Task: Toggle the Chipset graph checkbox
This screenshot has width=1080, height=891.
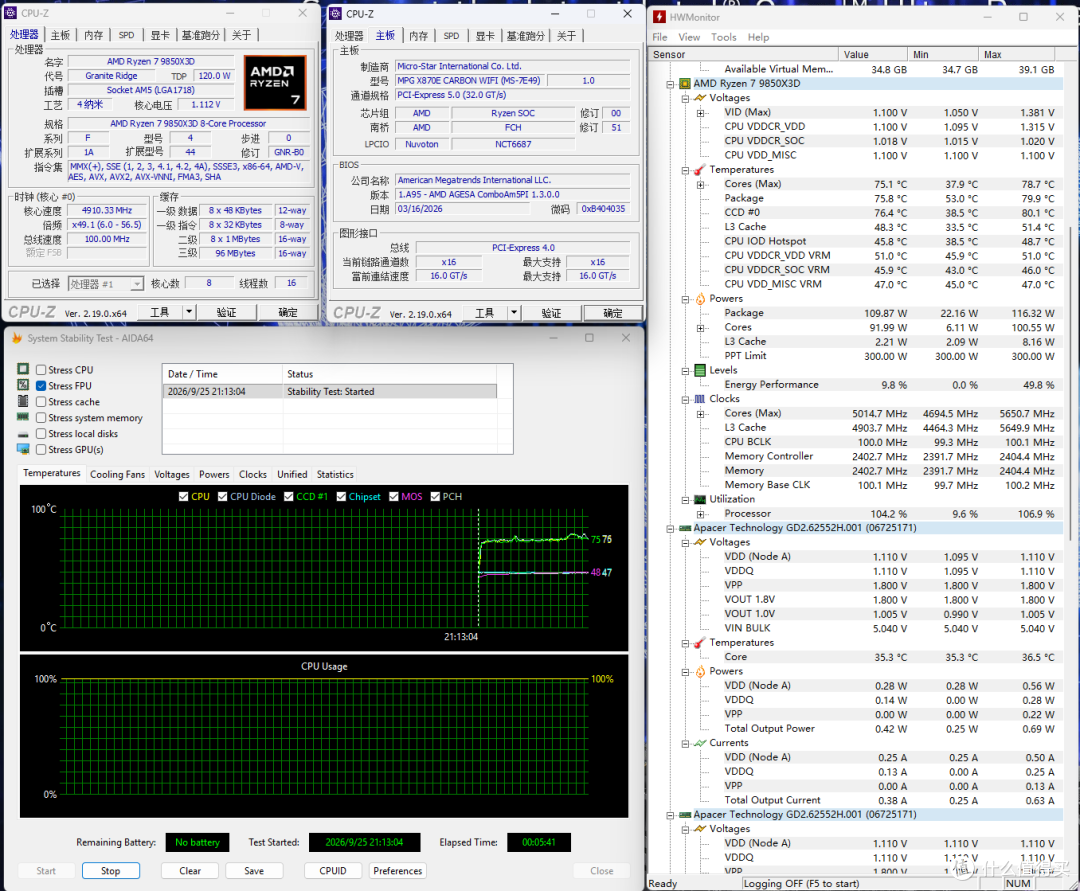Action: pyautogui.click(x=341, y=496)
